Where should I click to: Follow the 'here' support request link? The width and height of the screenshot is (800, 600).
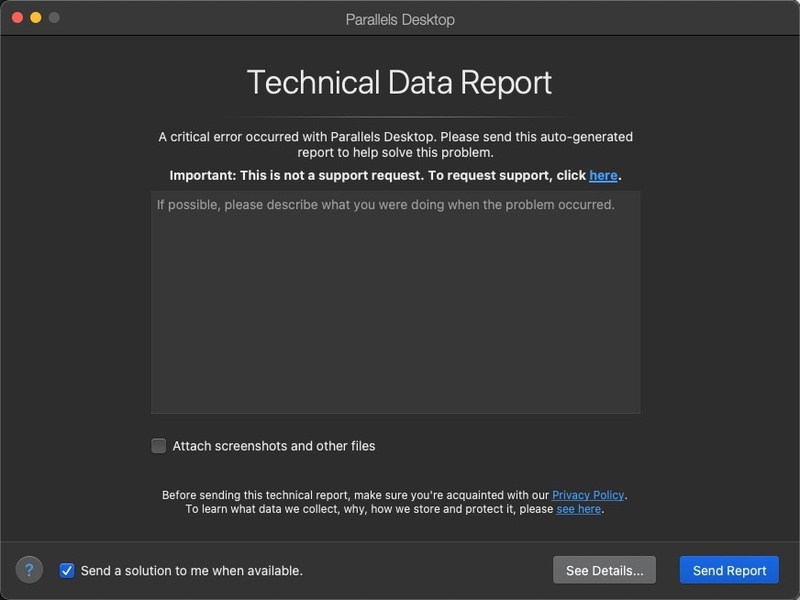[603, 175]
